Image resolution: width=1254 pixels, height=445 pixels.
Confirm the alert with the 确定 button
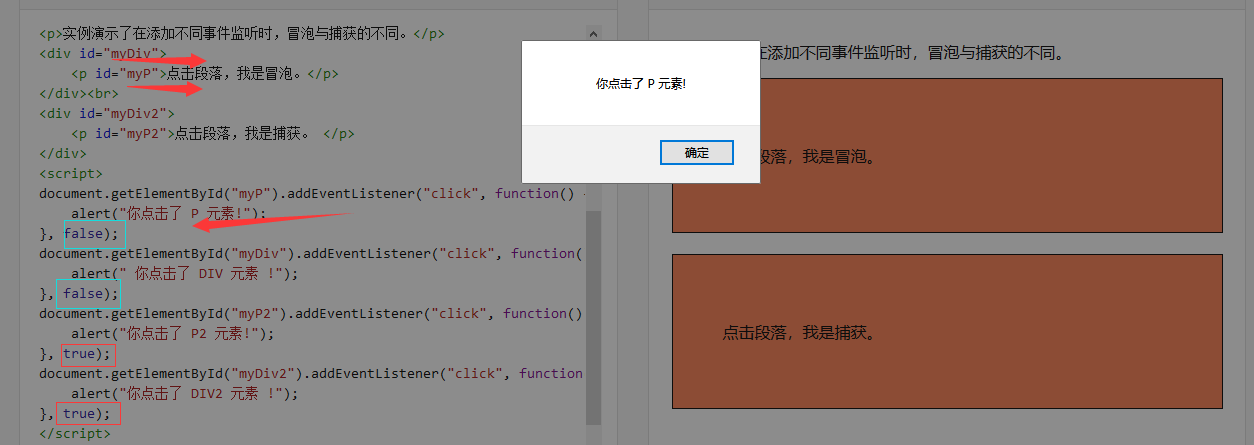coord(697,153)
